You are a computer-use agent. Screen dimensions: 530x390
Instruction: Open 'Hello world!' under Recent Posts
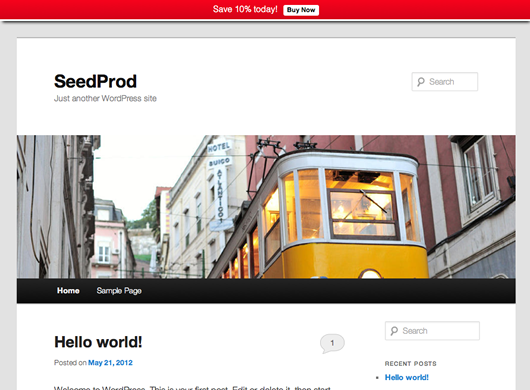407,377
